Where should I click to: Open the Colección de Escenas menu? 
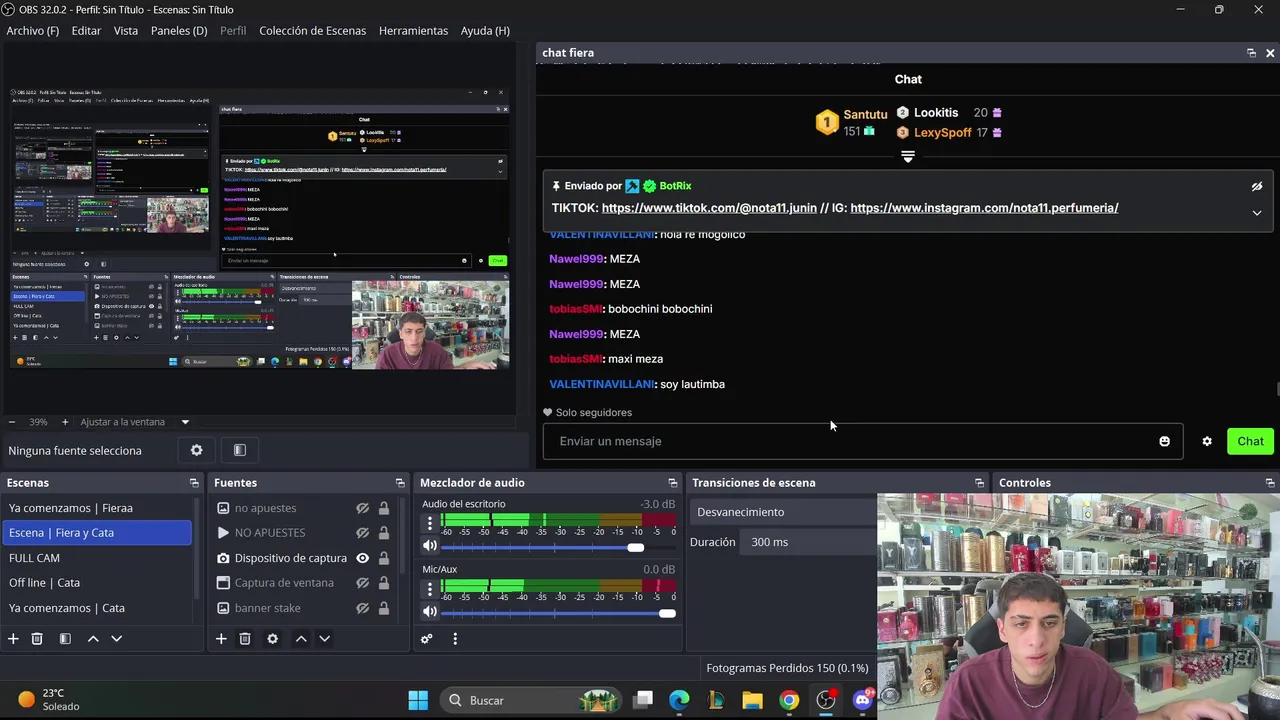pyautogui.click(x=313, y=31)
